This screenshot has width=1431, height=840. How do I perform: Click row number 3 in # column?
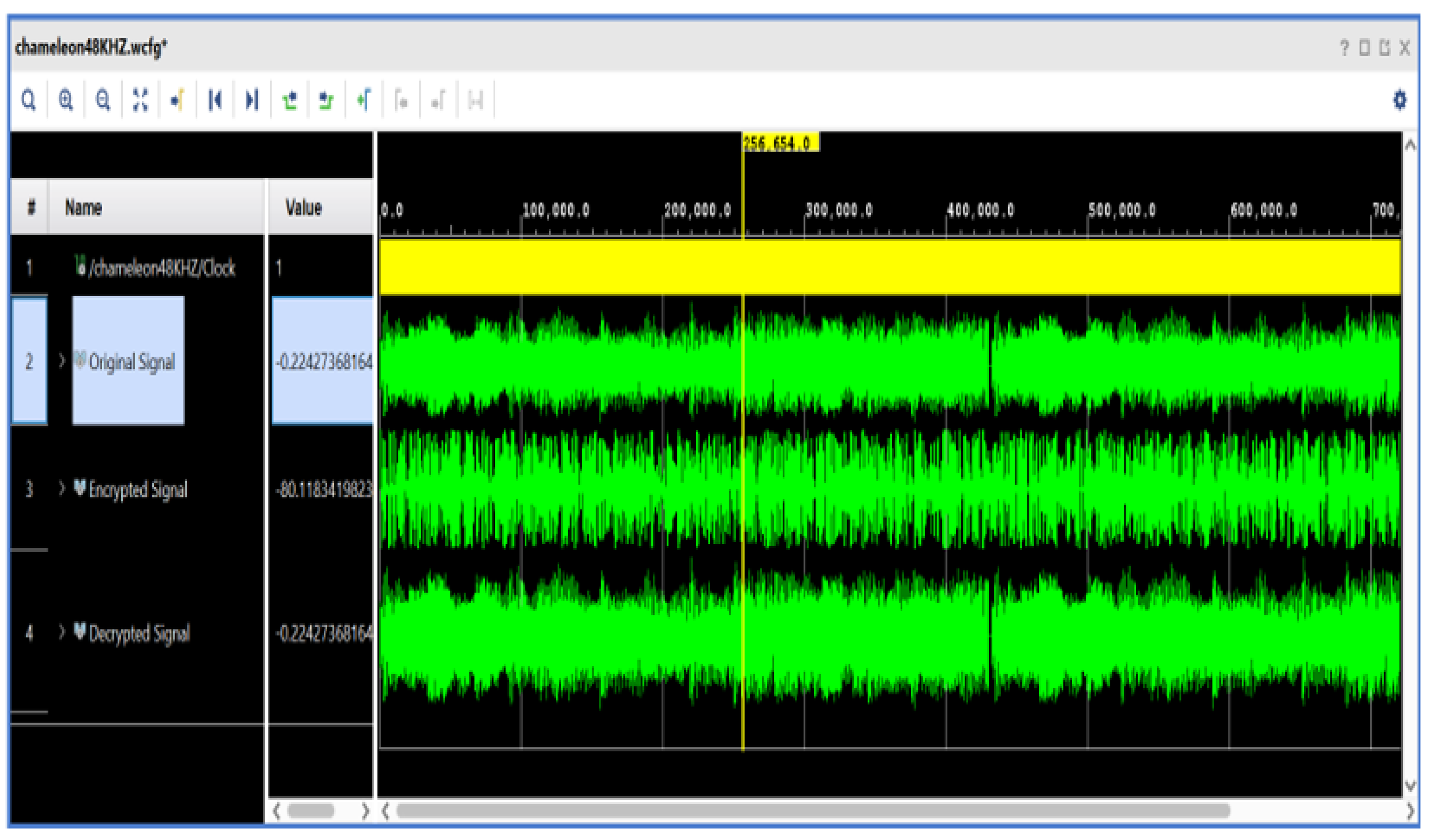tap(29, 489)
